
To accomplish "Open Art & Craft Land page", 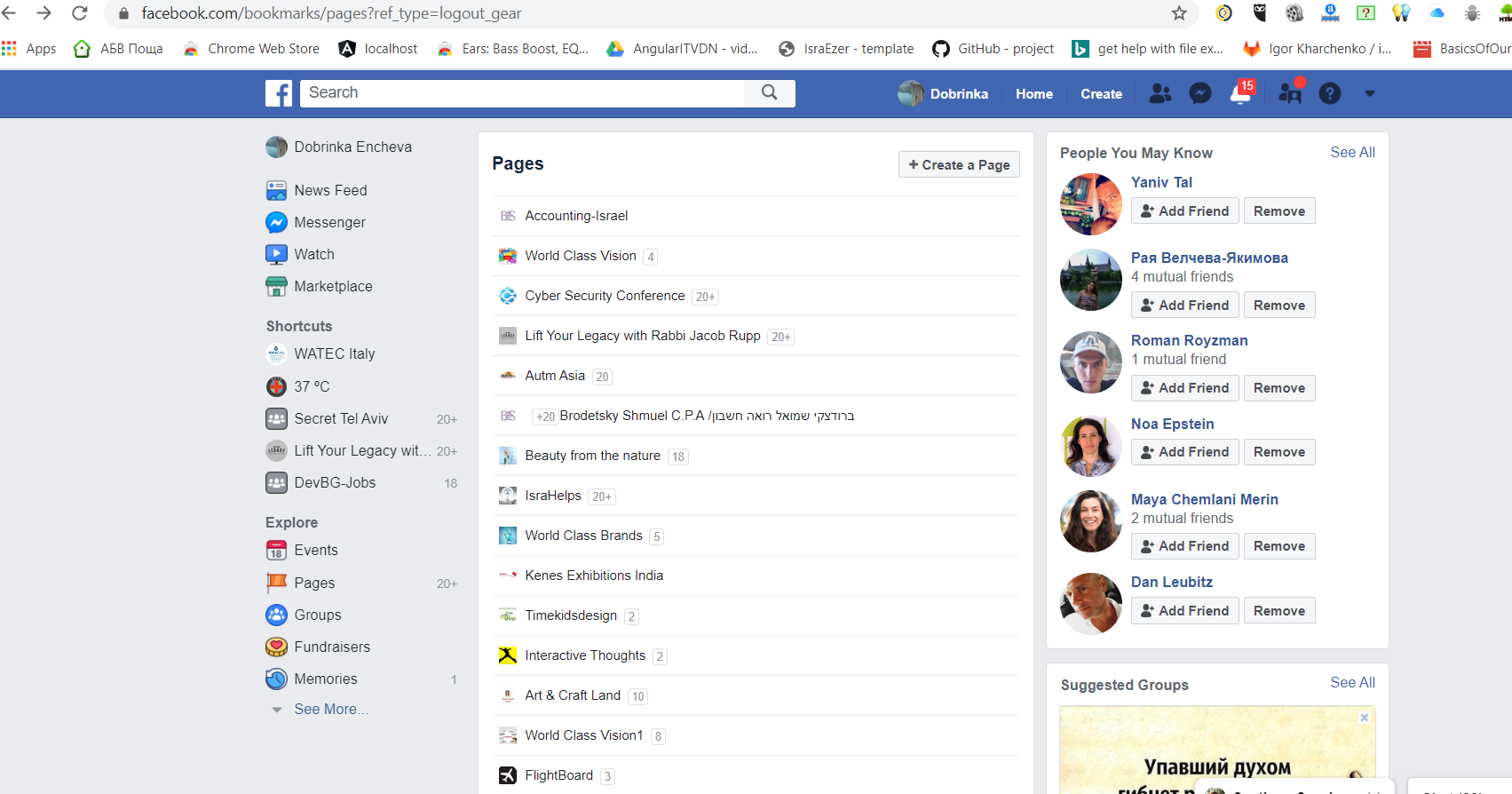I will [573, 695].
